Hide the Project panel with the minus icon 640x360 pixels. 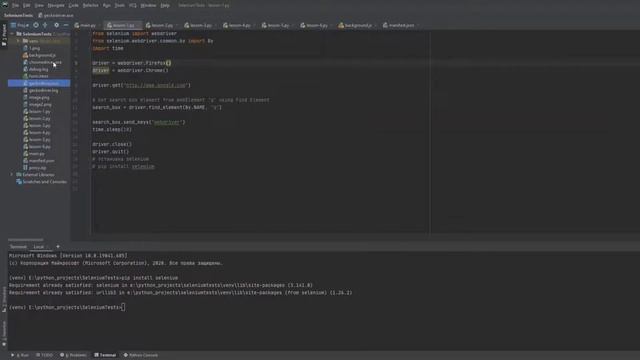[66, 25]
